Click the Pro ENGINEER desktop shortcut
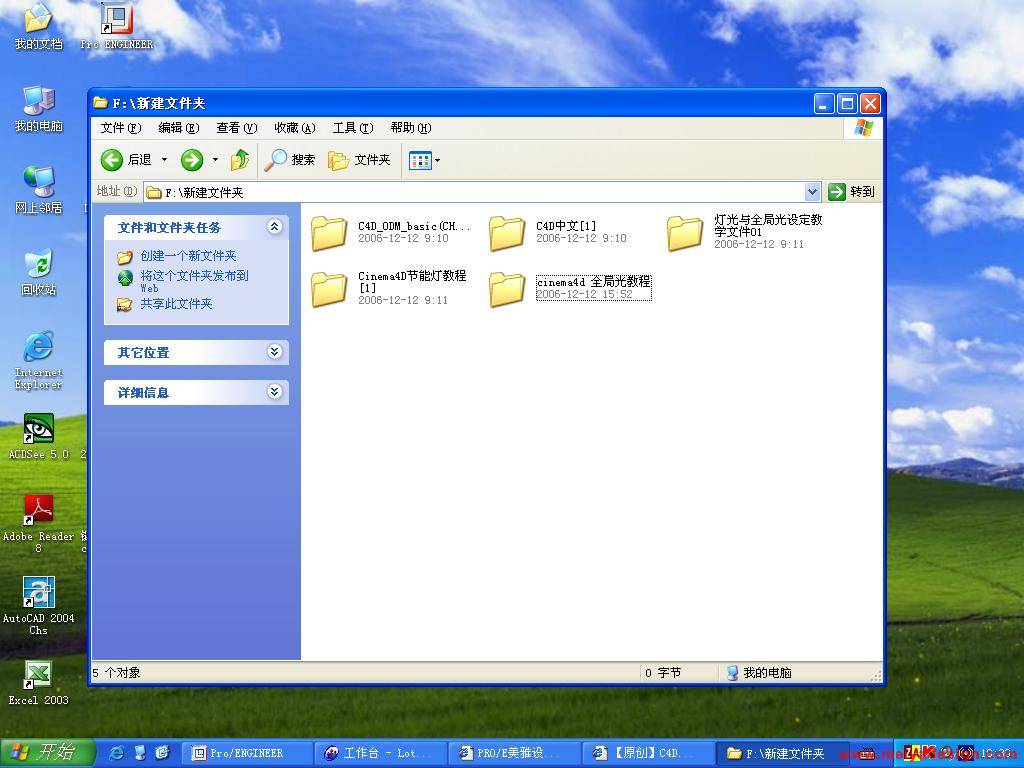The height and width of the screenshot is (768, 1024). click(116, 26)
